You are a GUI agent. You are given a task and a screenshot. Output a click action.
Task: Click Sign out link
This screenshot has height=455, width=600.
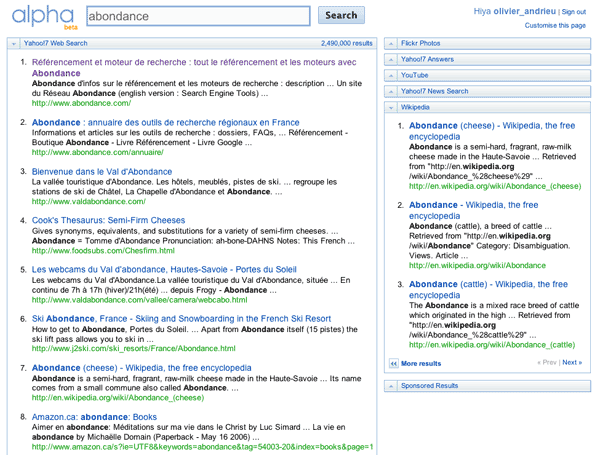click(x=574, y=12)
